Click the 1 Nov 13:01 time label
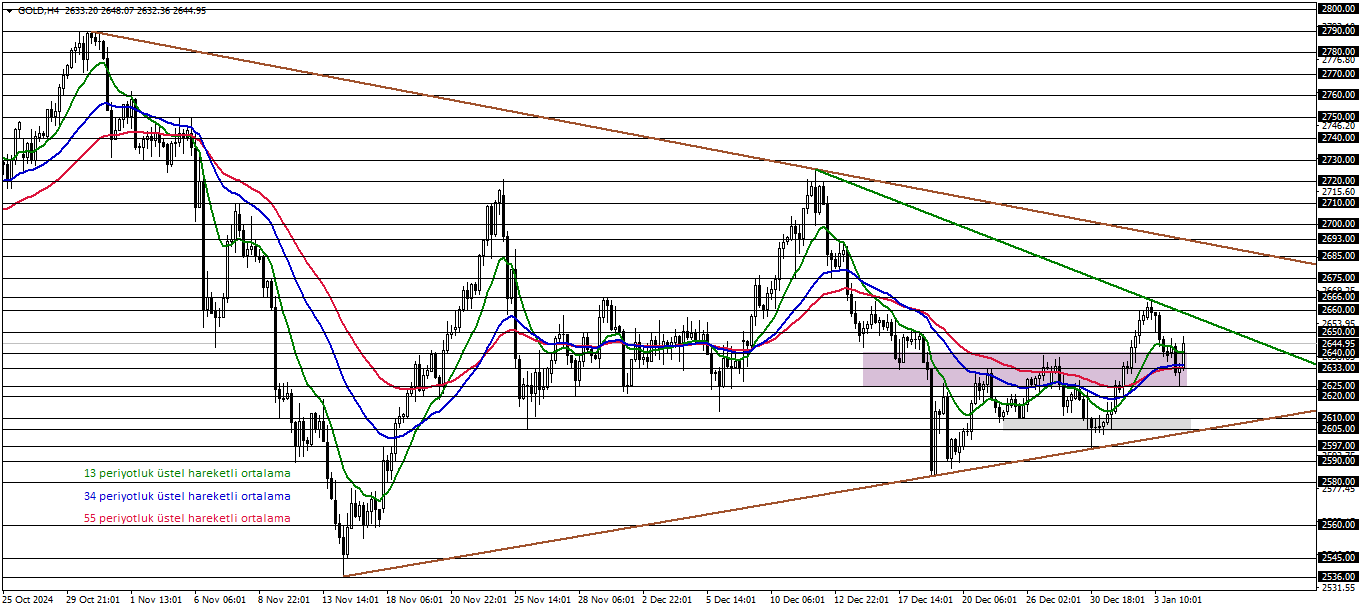1362x611 pixels. (157, 600)
